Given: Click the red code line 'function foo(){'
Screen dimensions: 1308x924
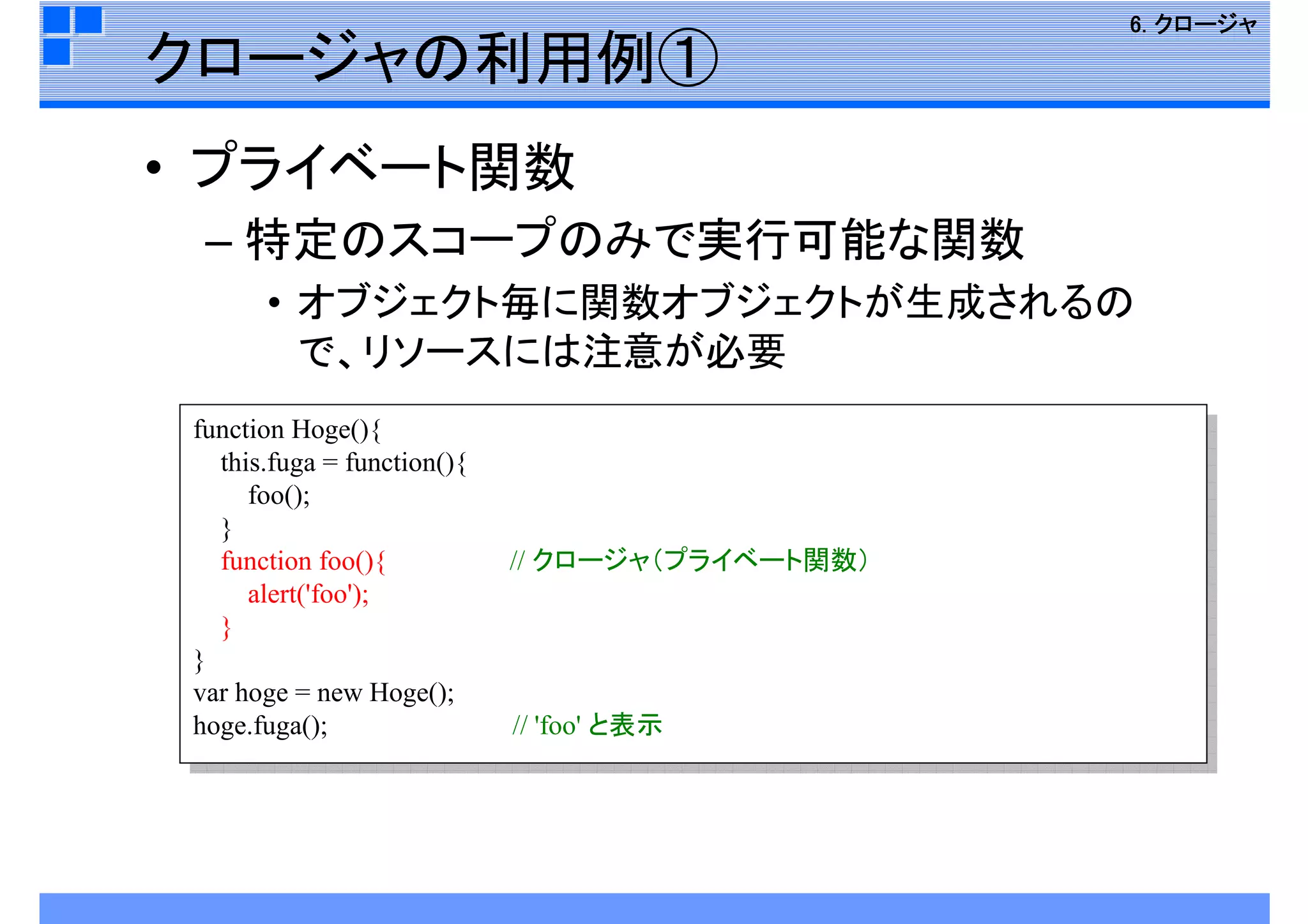Looking at the screenshot, I should point(303,561).
